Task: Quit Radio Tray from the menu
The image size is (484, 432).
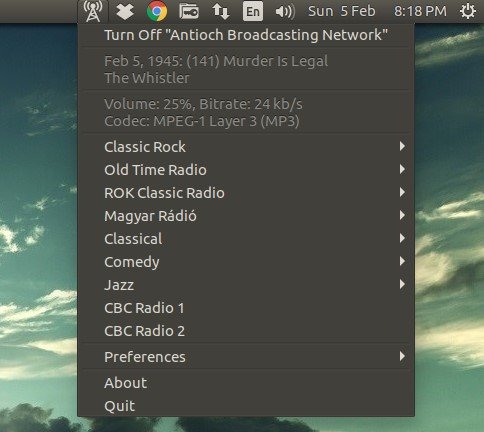Action: click(246, 406)
